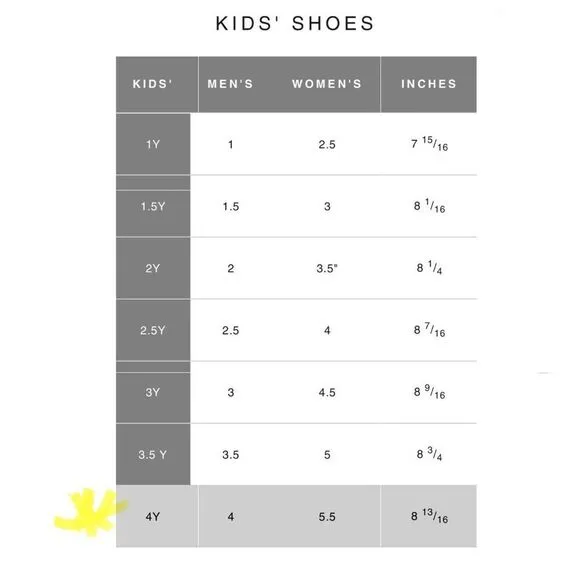Click the 2.5Y size row label
This screenshot has width=580, height=580.
point(153,330)
